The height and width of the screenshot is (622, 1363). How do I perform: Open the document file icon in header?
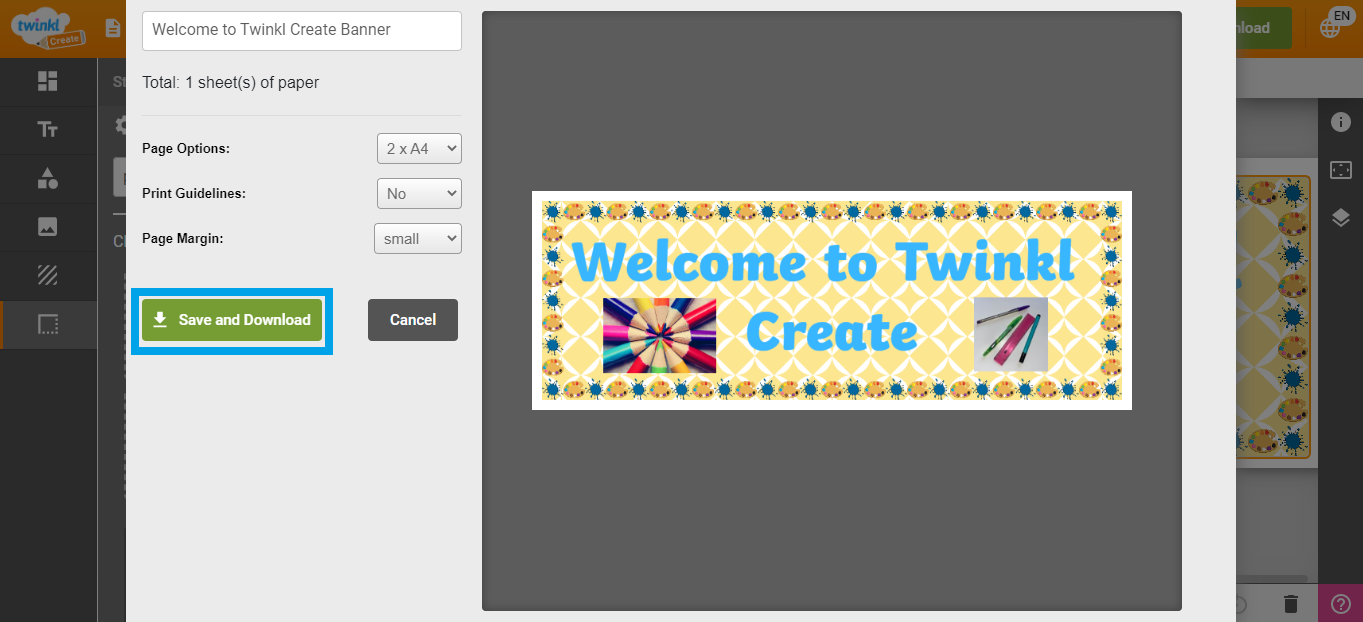click(113, 28)
